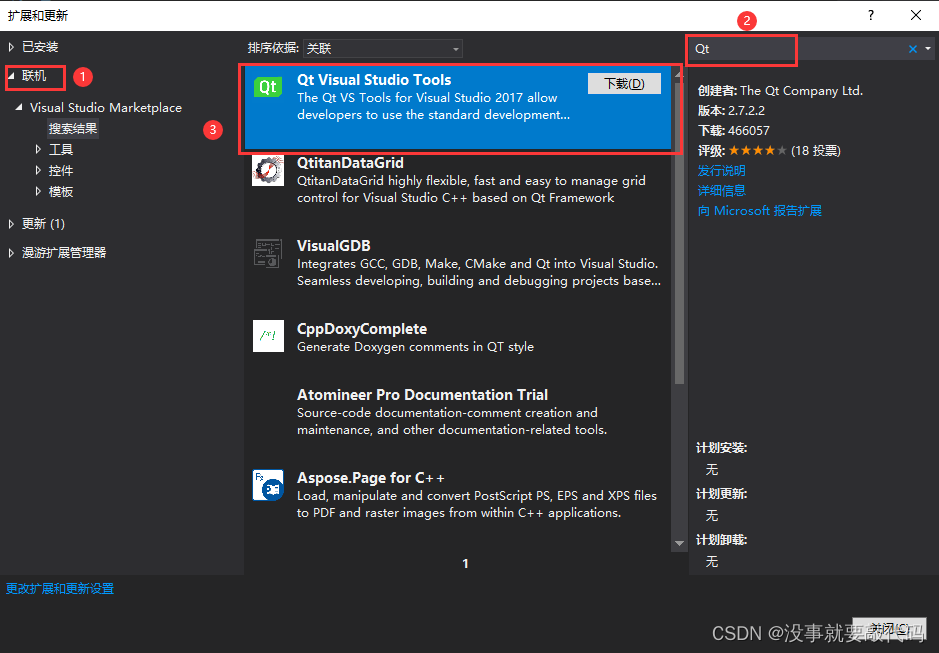
Task: Click the 下载(D) download button
Action: tap(624, 84)
